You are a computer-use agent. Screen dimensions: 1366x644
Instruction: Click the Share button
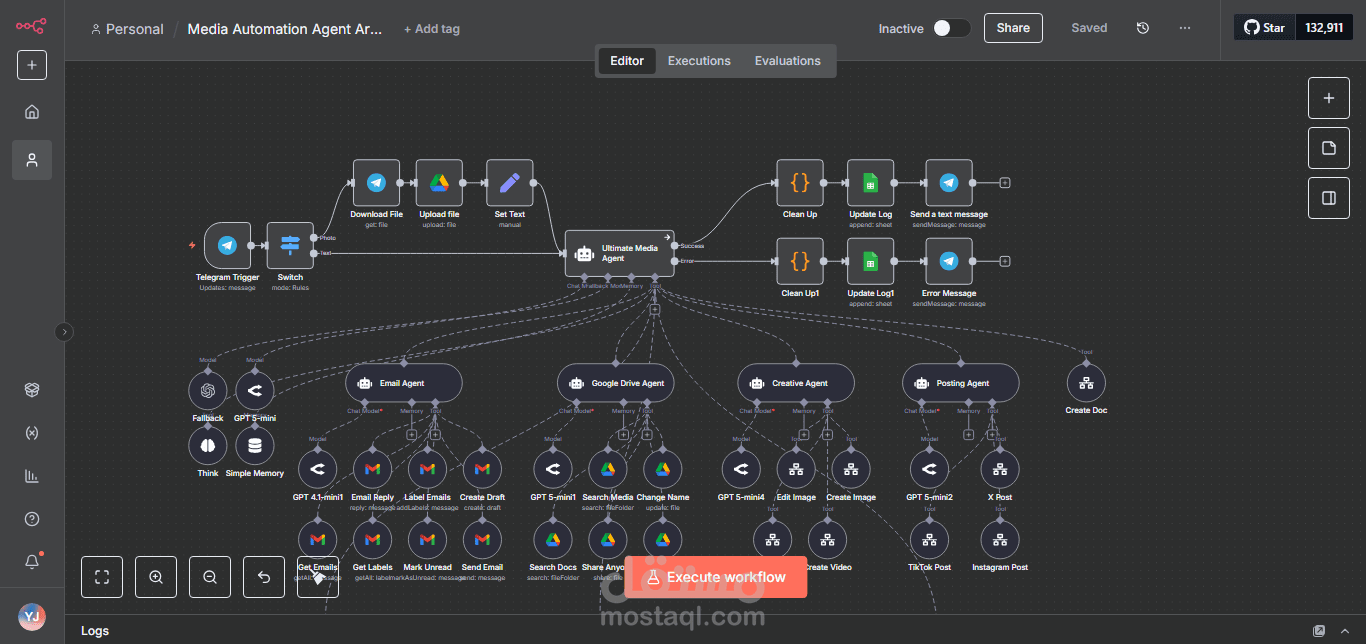point(1013,28)
